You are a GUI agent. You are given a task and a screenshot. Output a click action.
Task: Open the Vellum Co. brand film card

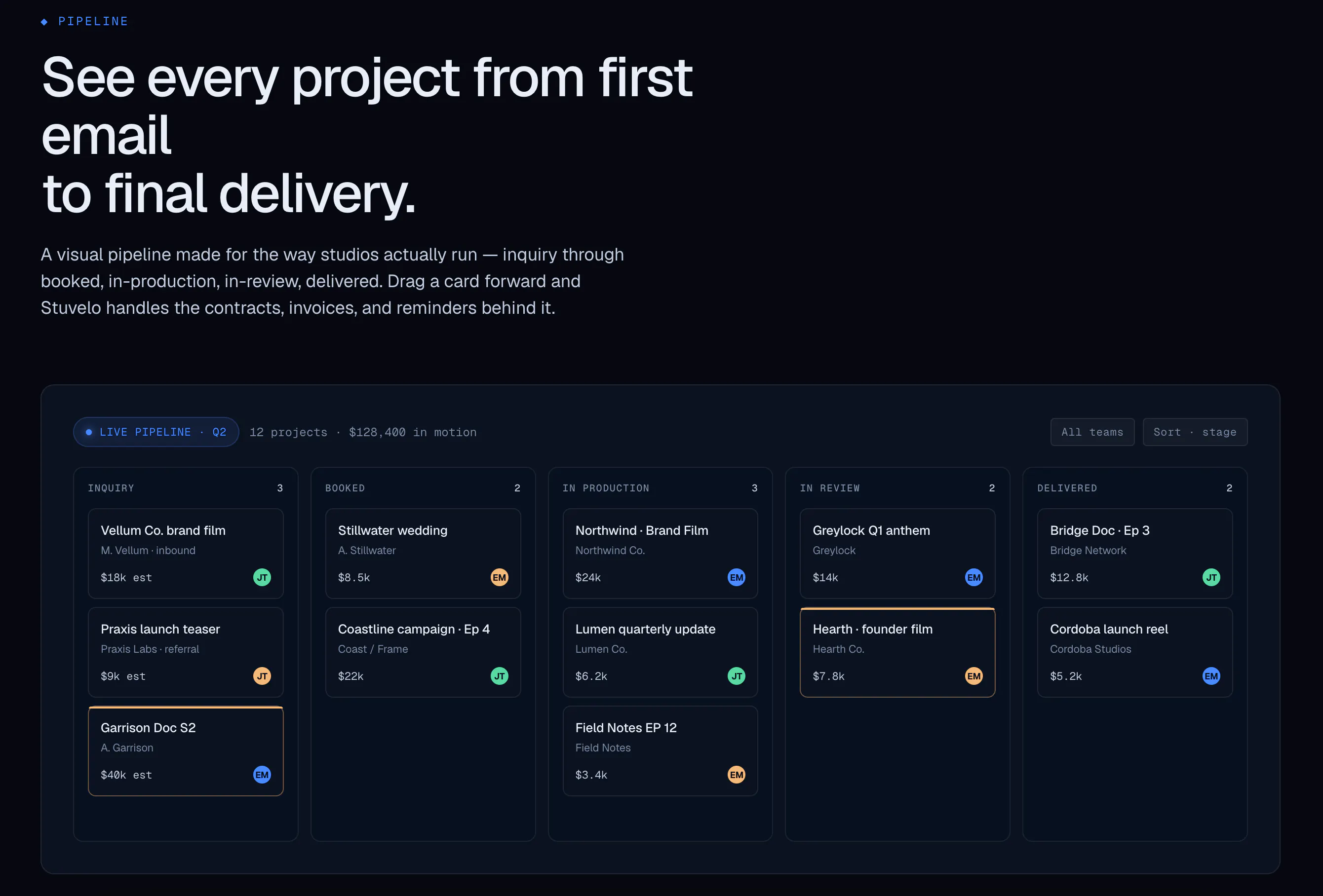click(186, 554)
